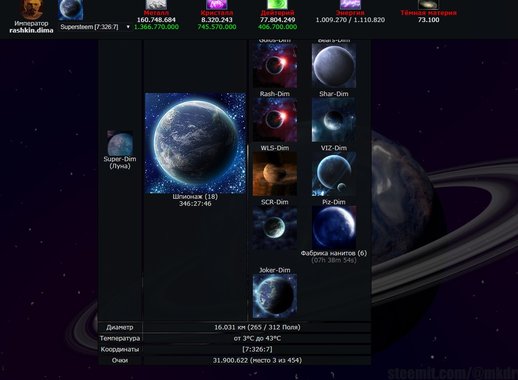Click the rashkin.dima username
Image resolution: width=518 pixels, height=380 pixels.
(31, 30)
